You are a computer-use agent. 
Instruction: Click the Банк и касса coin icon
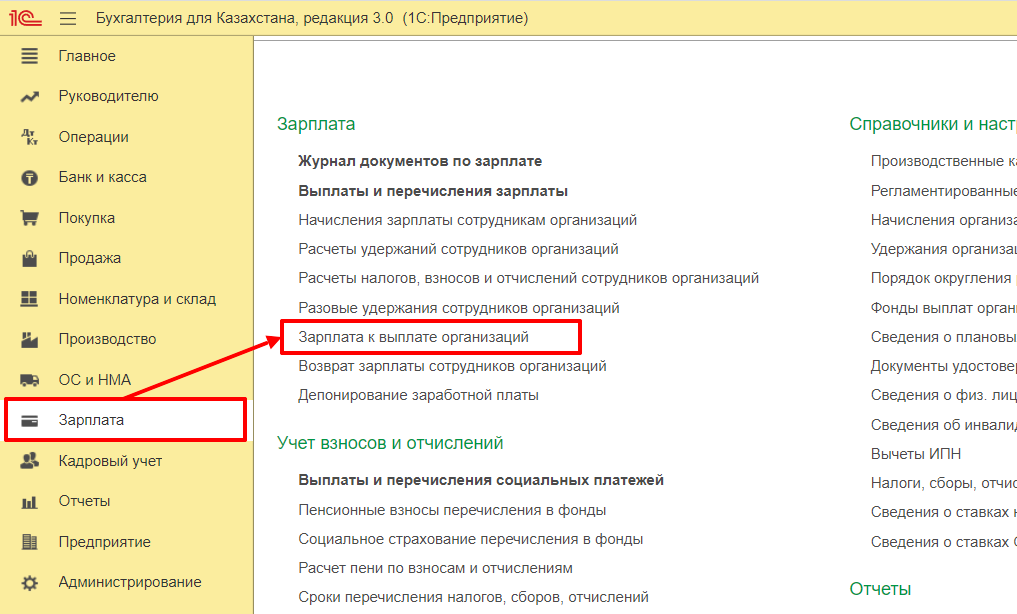[30, 178]
